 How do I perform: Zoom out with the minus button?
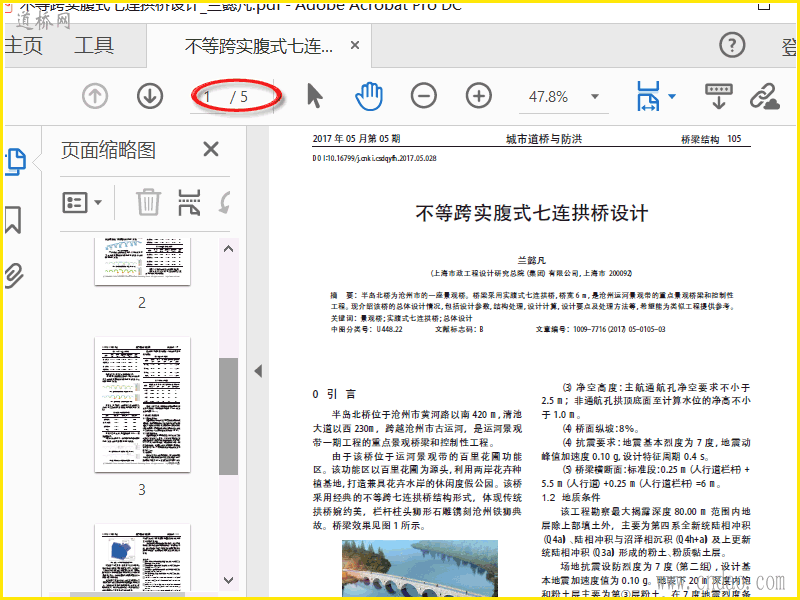(x=423, y=96)
